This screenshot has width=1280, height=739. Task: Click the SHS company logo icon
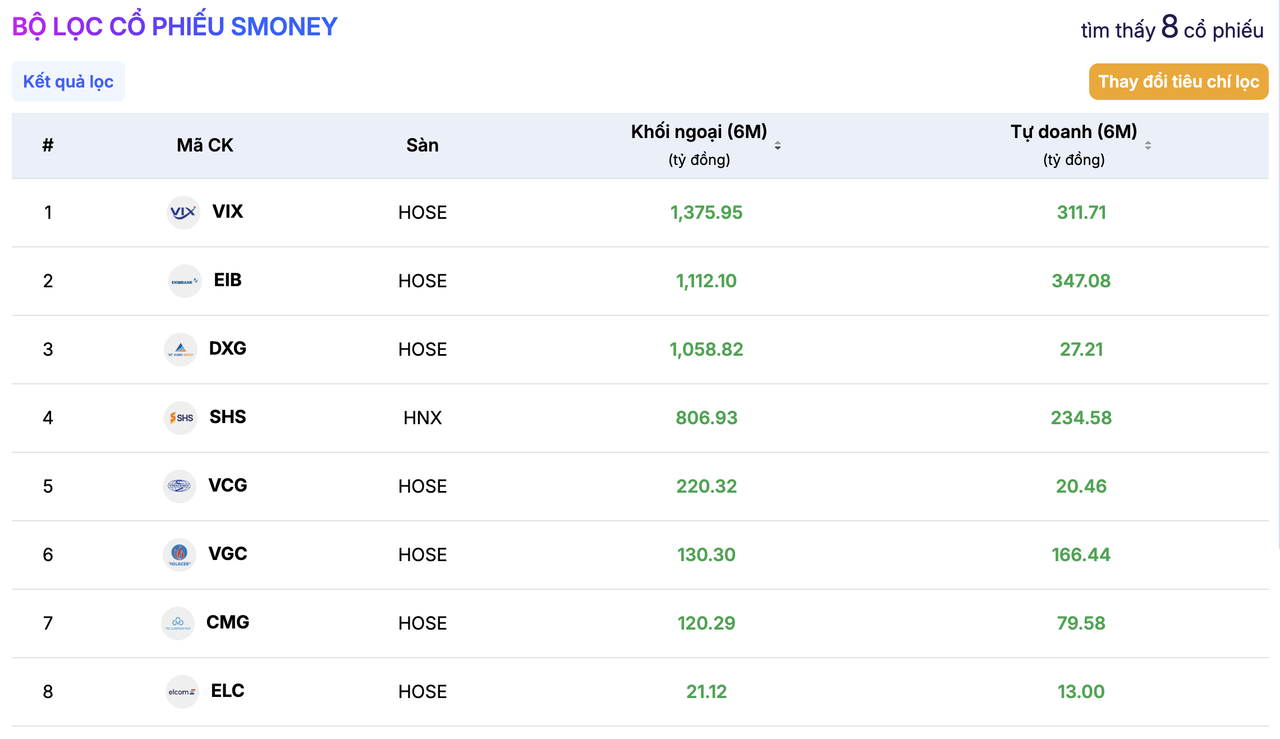pyautogui.click(x=181, y=418)
